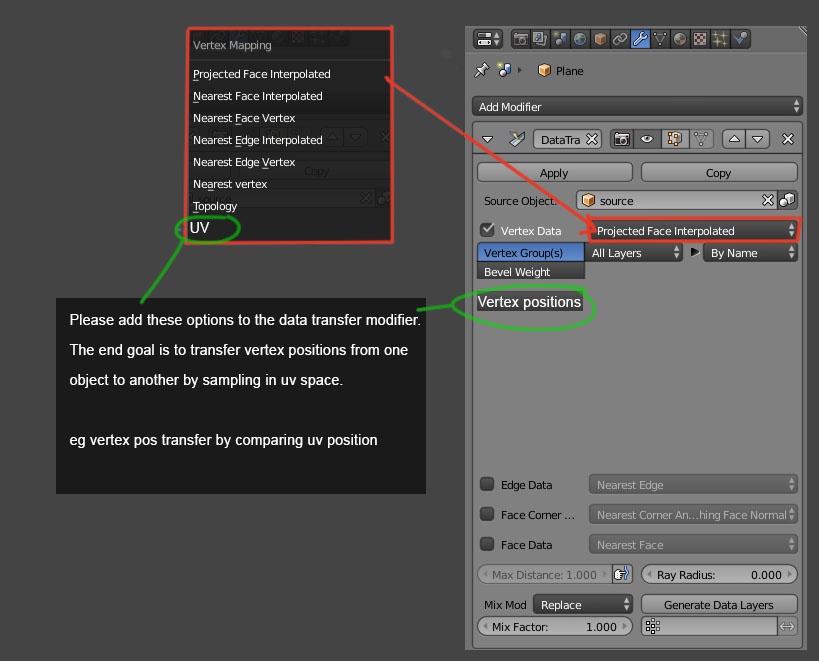This screenshot has width=819, height=661.
Task: Click the pin icon beside Plane breadcrumb
Action: 481,70
